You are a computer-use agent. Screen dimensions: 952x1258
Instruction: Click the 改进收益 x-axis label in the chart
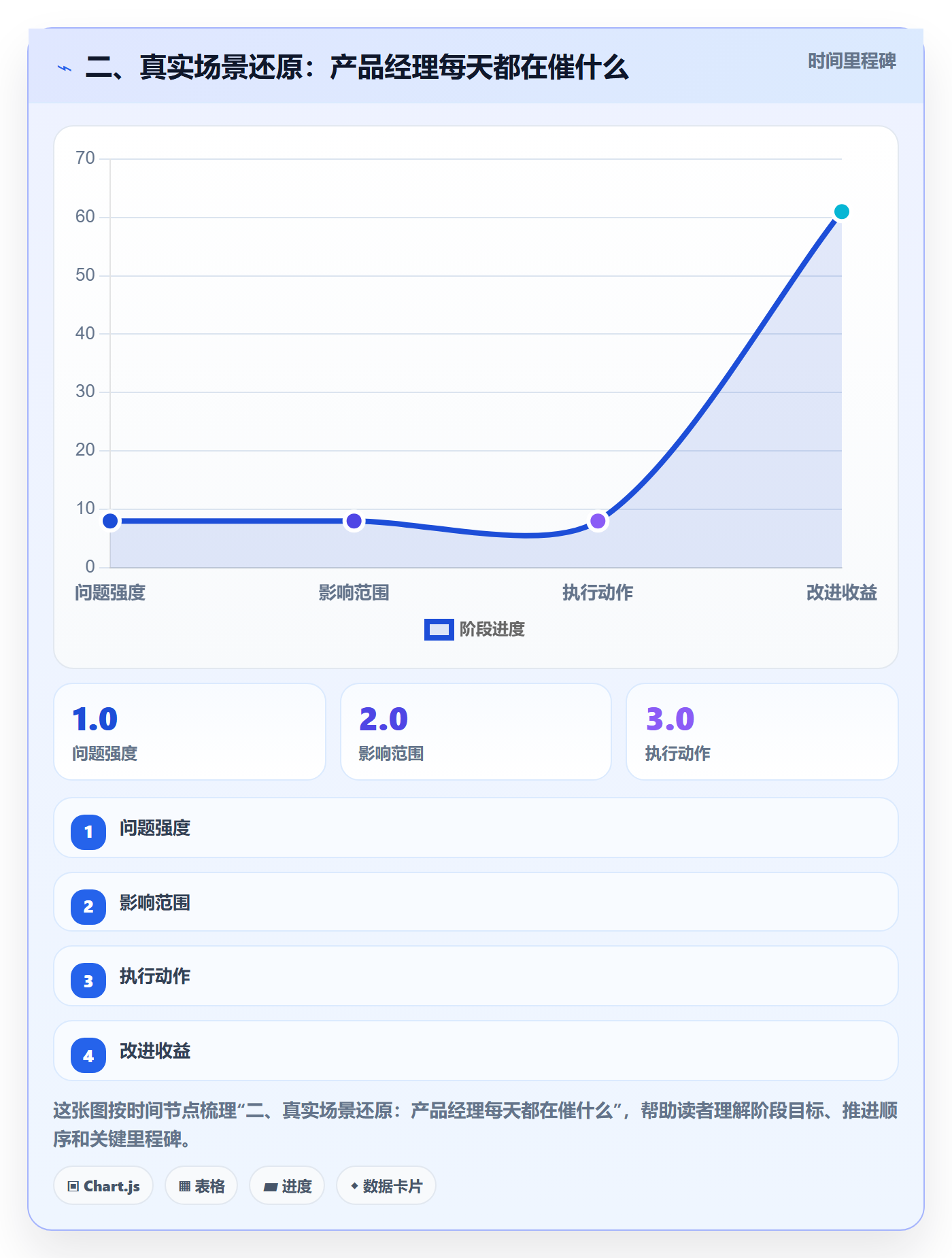click(842, 593)
